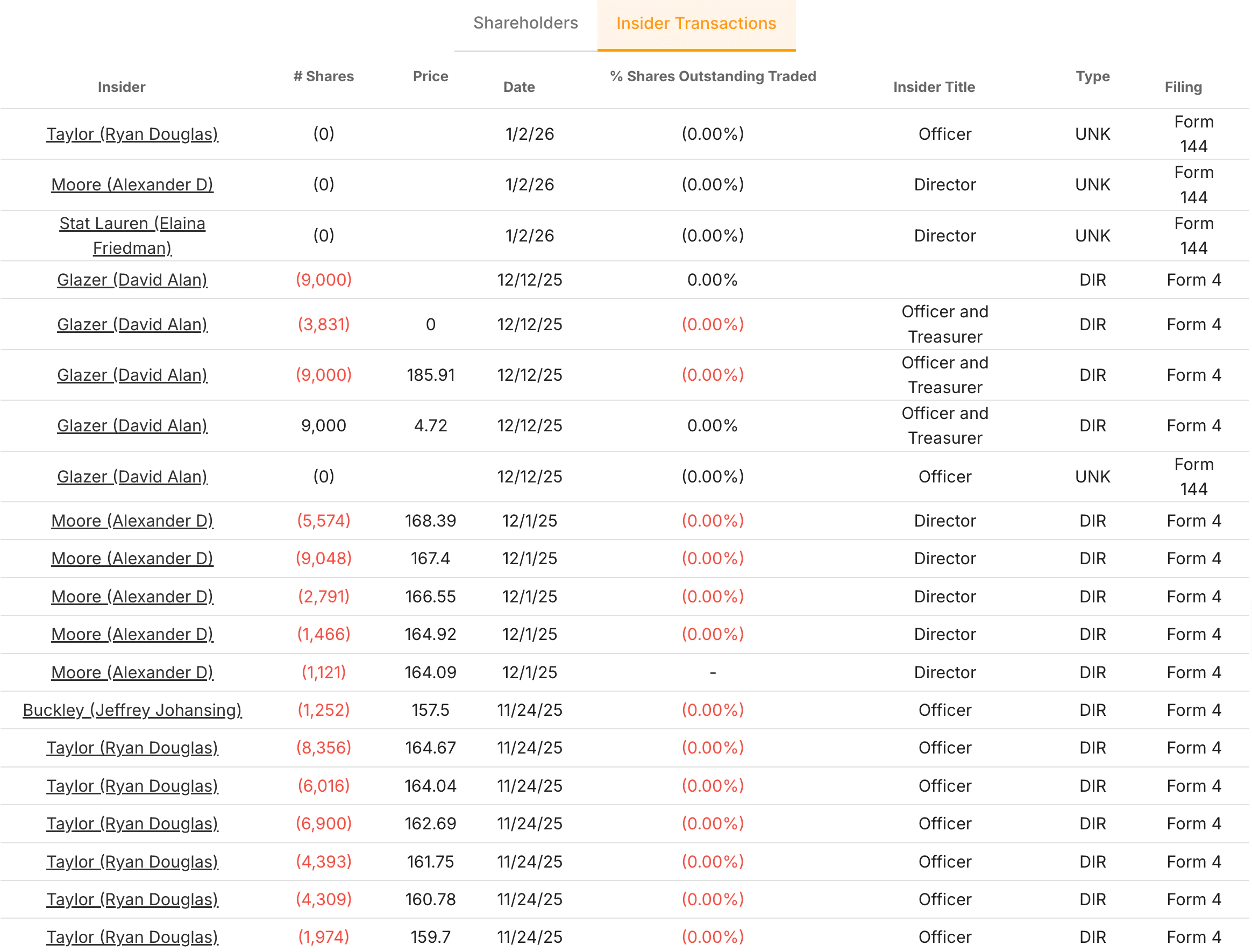Select the Glazer row with price 185.91
This screenshot has height=952, width=1252.
coord(430,374)
